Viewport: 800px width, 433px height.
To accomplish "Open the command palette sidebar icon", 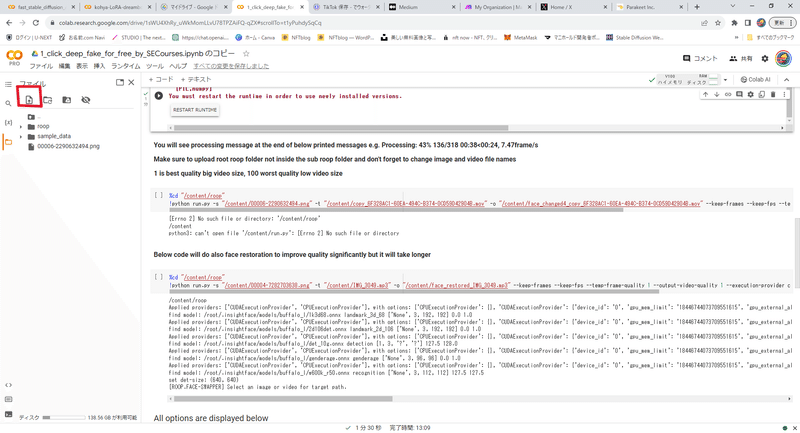I will coord(8,399).
